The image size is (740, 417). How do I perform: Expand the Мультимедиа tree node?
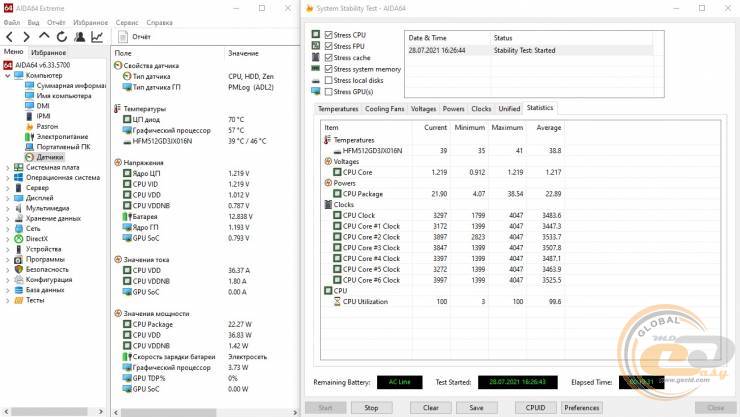point(7,208)
